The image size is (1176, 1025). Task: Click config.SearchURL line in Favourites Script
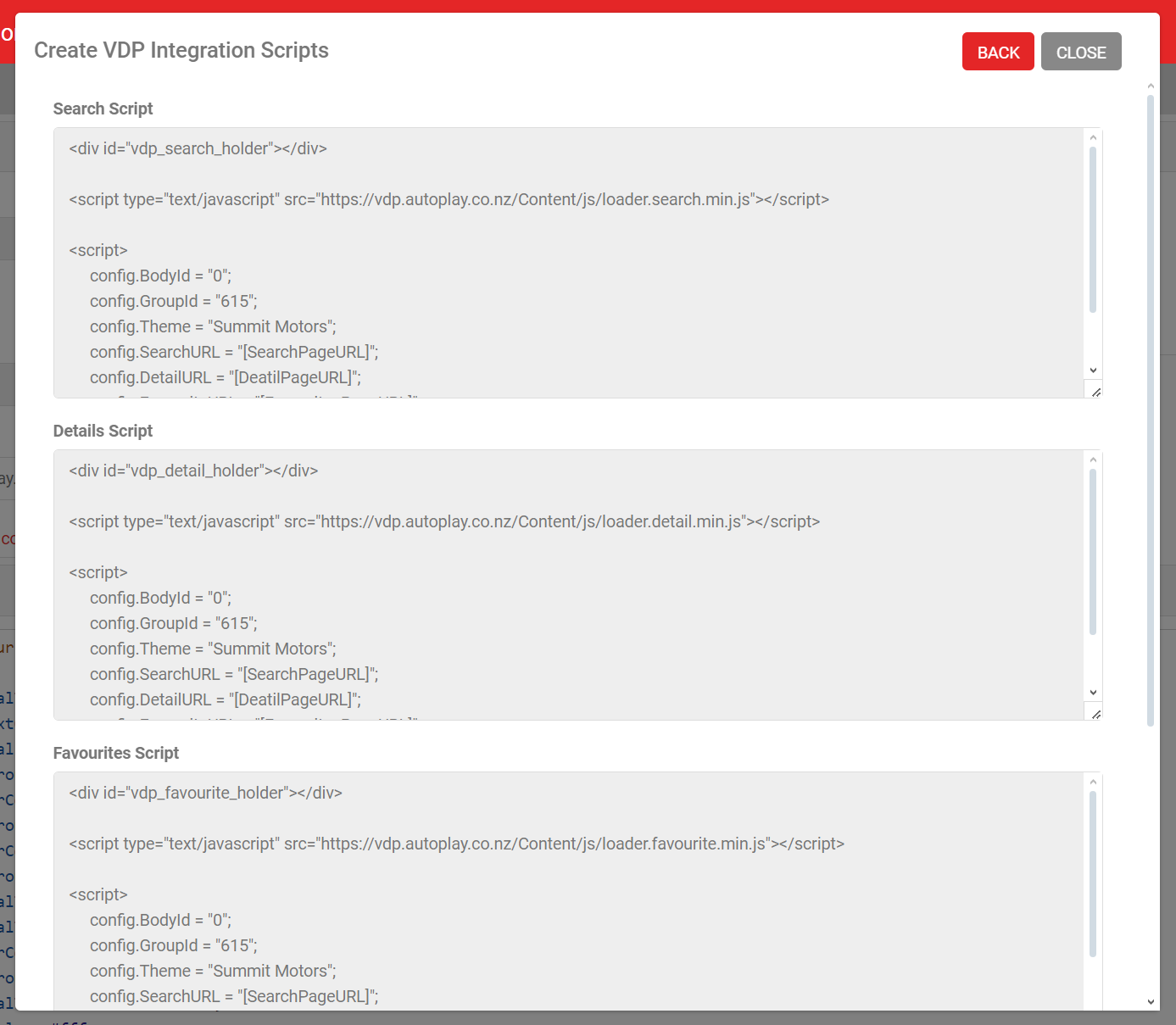[234, 996]
